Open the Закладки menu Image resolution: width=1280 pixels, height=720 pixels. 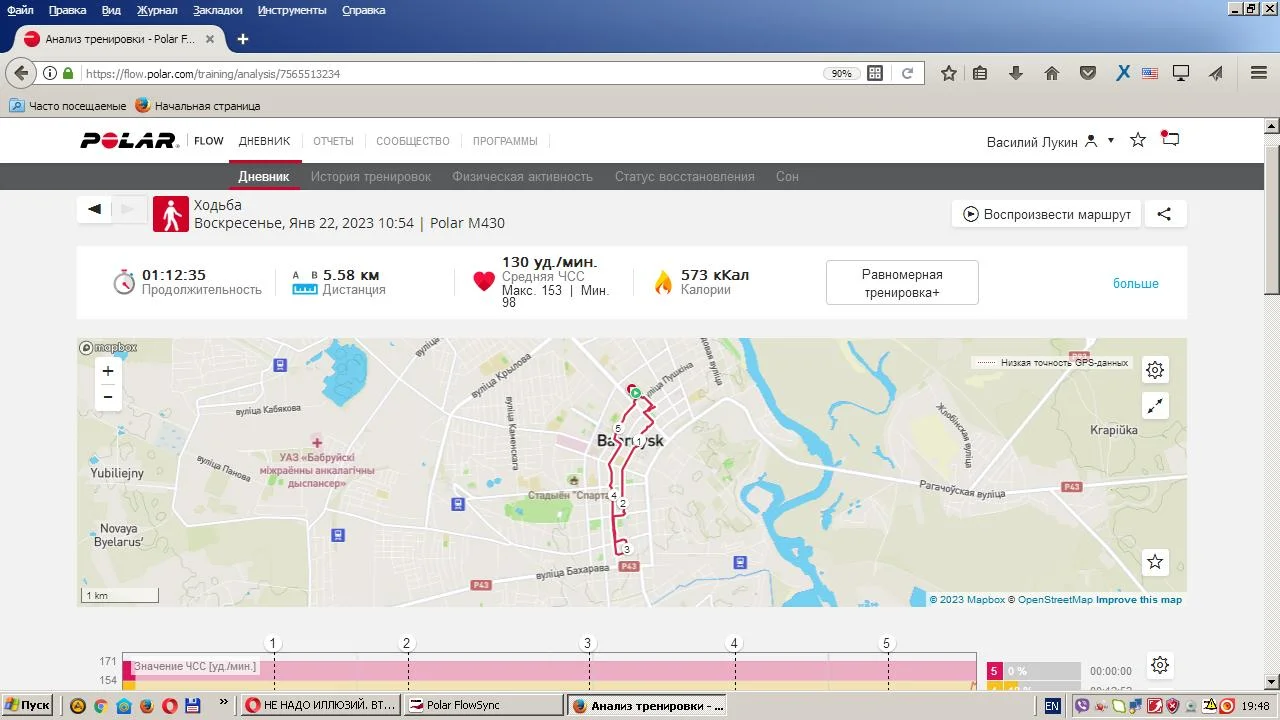point(217,10)
